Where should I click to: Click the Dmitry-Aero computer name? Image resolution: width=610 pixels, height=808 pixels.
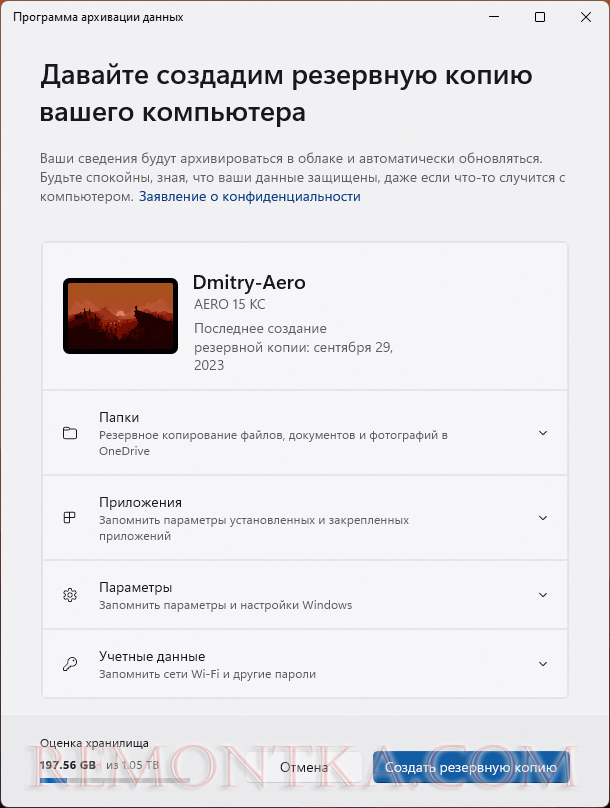point(249,282)
